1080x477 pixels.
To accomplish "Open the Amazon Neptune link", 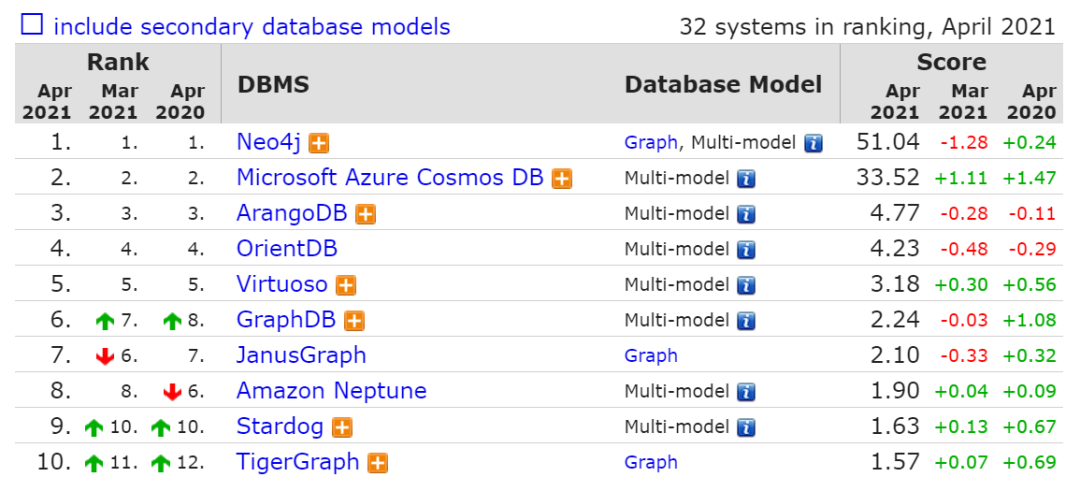I will (331, 391).
